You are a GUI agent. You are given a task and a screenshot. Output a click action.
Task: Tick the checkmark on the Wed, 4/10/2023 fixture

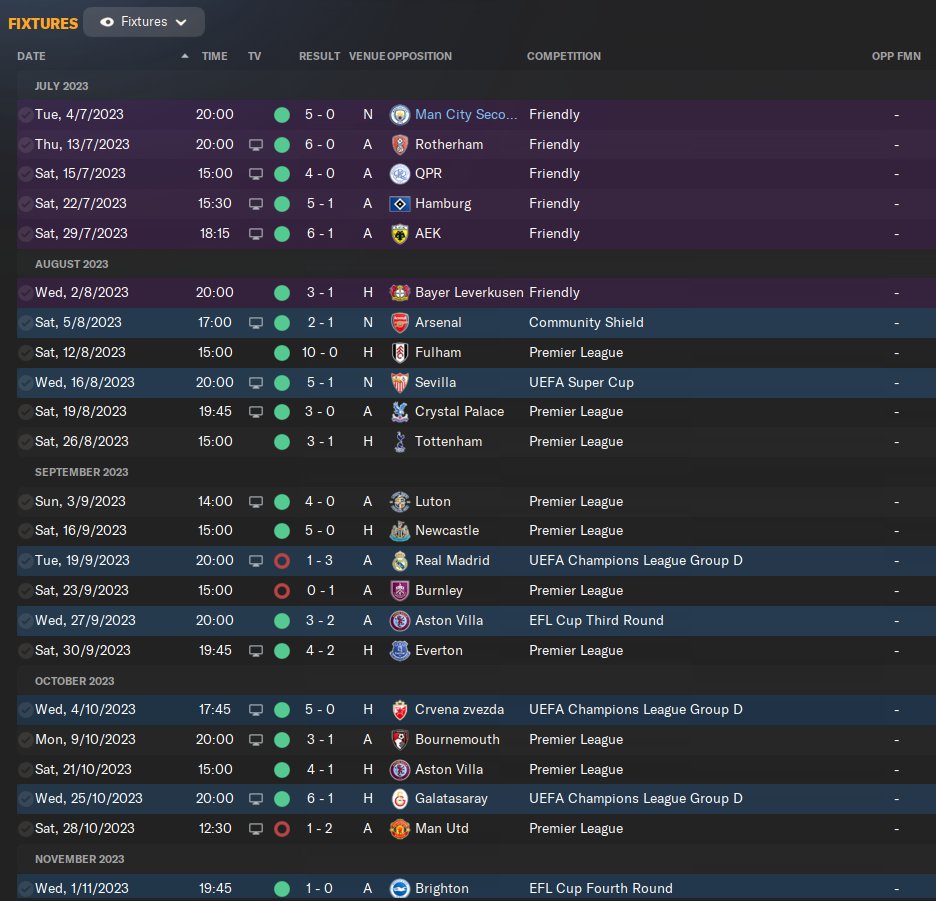(x=25, y=709)
